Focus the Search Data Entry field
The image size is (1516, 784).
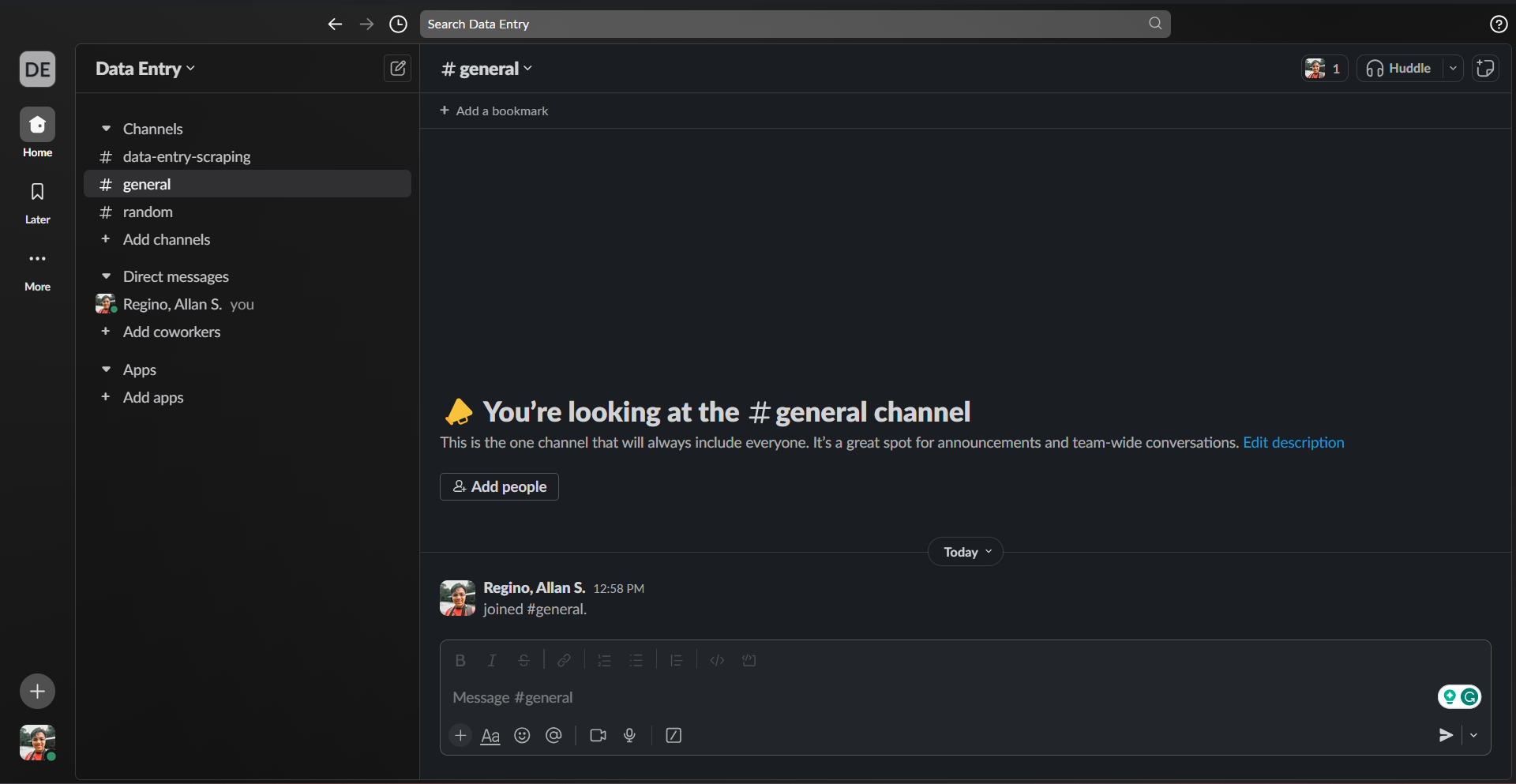[x=795, y=24]
